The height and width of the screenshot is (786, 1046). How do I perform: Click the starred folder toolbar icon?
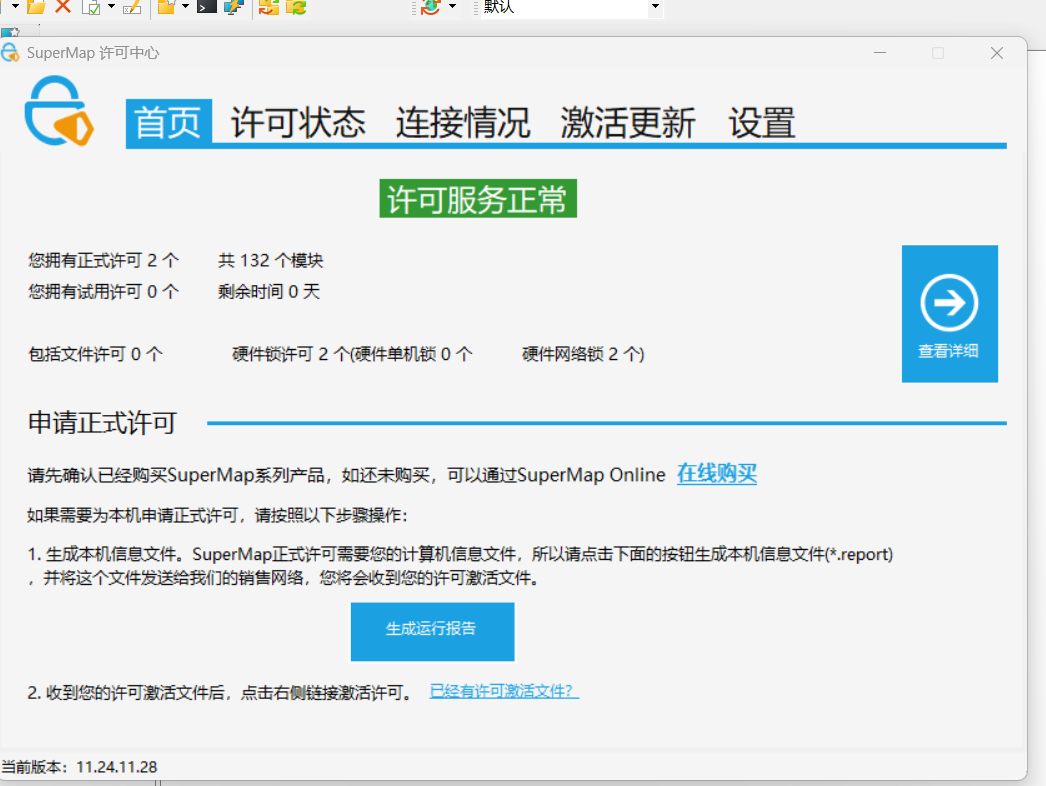tap(167, 7)
